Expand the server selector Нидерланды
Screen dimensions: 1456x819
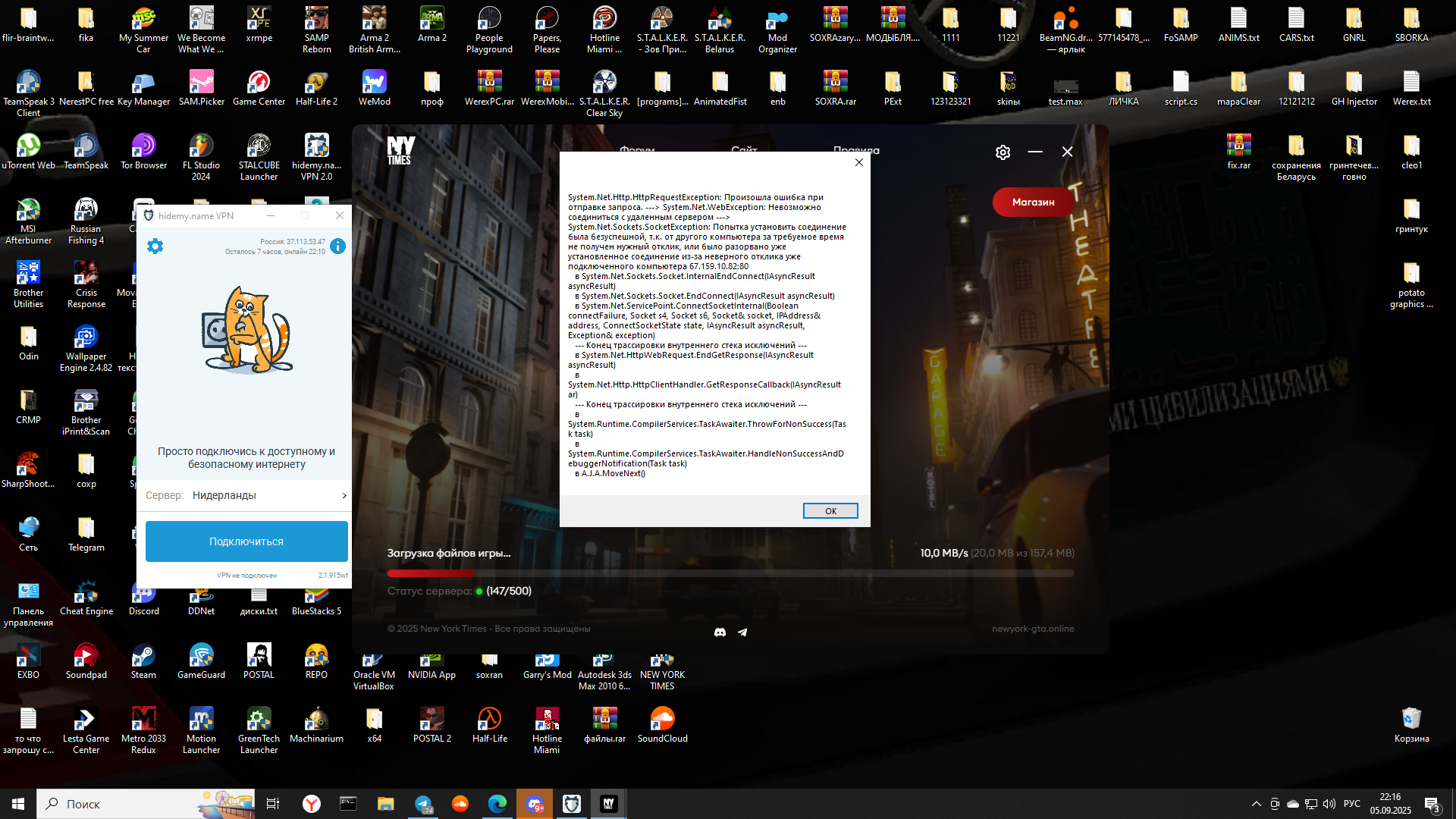246,495
